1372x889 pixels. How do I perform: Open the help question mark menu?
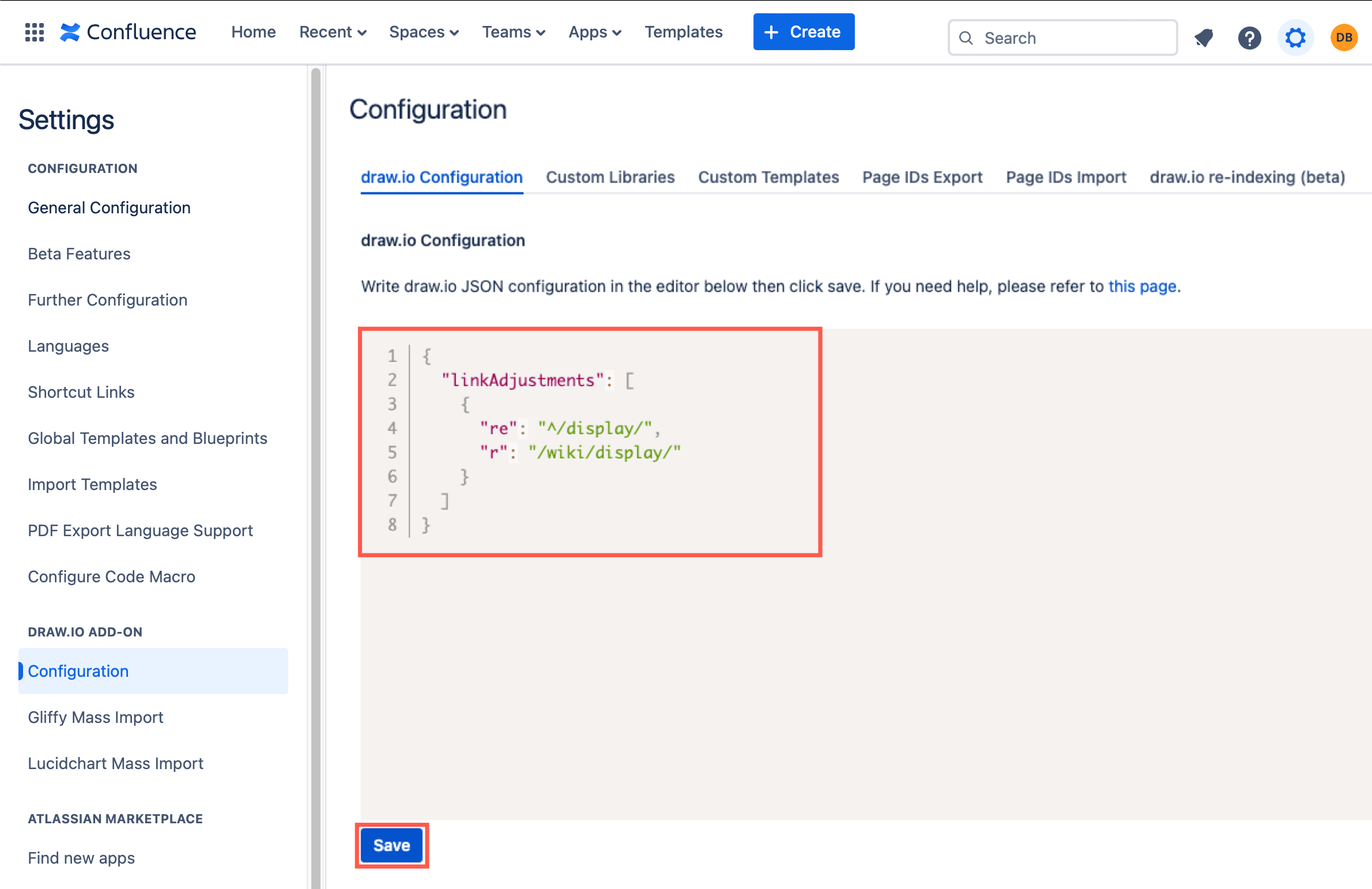tap(1250, 37)
